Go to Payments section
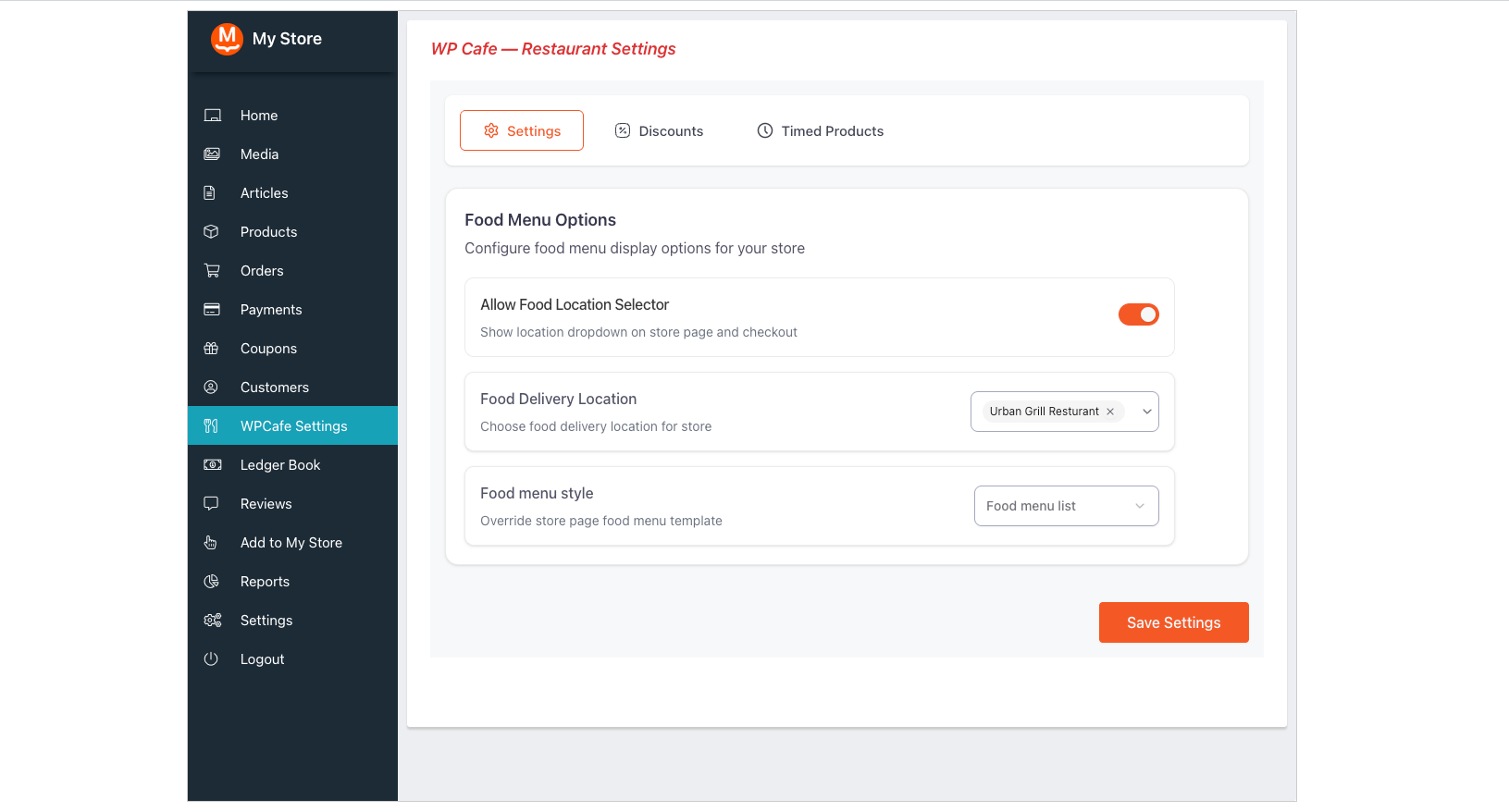The image size is (1509, 812). pos(292,310)
